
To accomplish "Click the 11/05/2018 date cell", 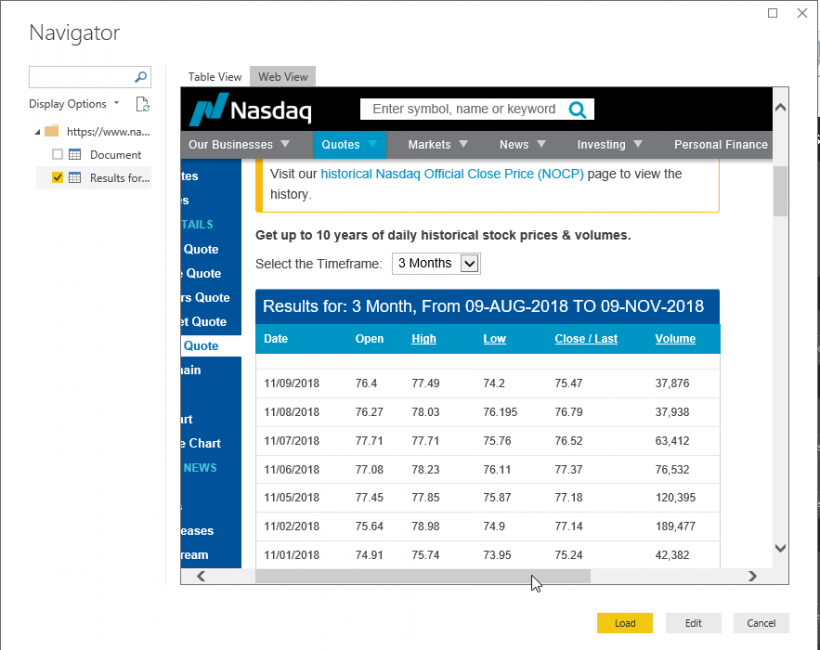I will [x=292, y=497].
